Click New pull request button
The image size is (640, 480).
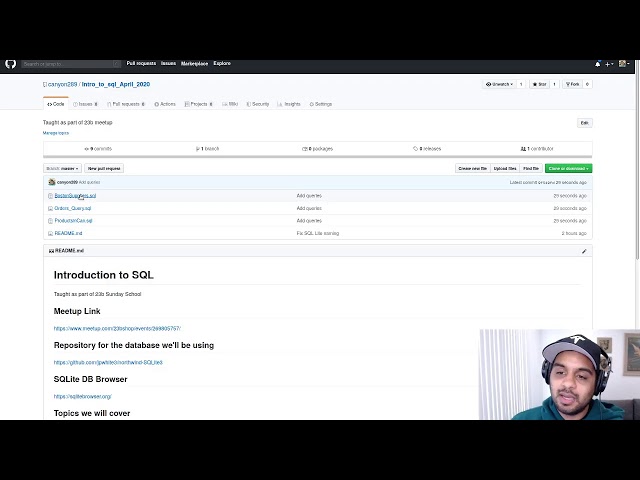pos(104,168)
